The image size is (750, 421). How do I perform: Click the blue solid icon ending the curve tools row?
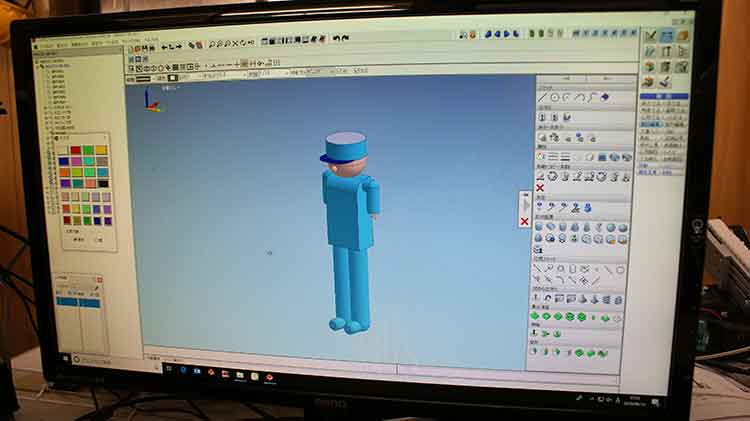point(605,98)
